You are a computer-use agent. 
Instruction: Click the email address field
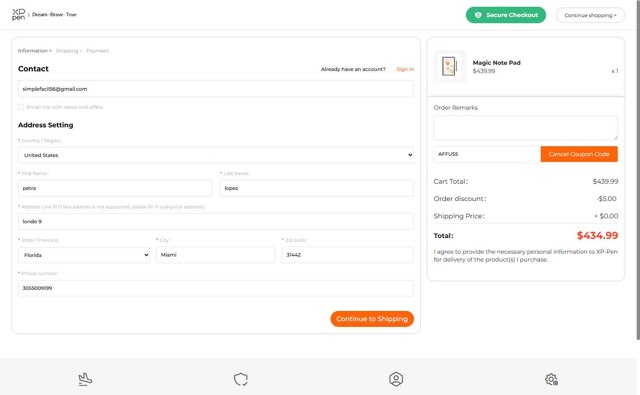pyautogui.click(x=216, y=89)
